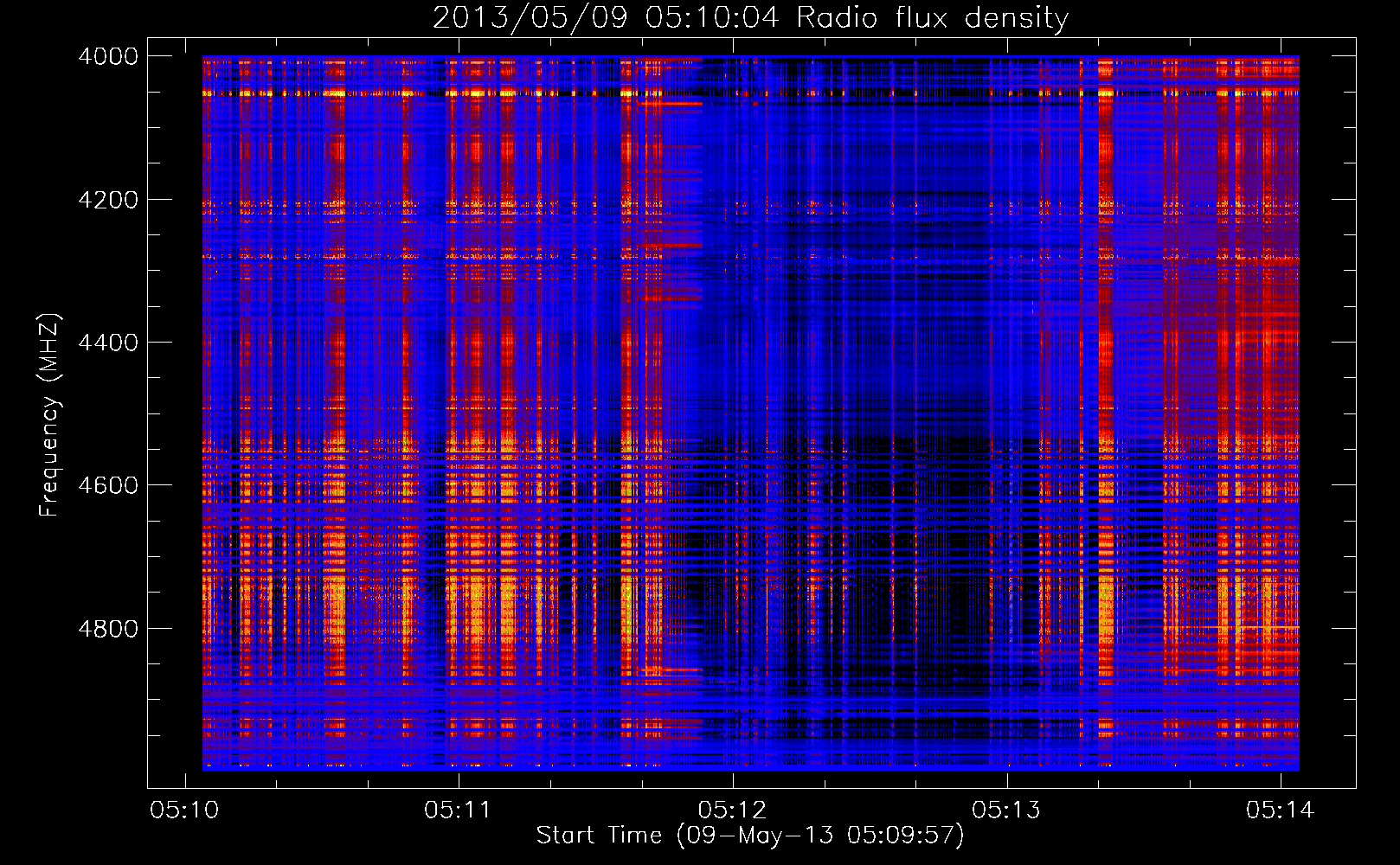Click the "Start Time (09-May-13 05:09:57)" x-axis label
Screen dimensions: 1400x865
pos(750,836)
